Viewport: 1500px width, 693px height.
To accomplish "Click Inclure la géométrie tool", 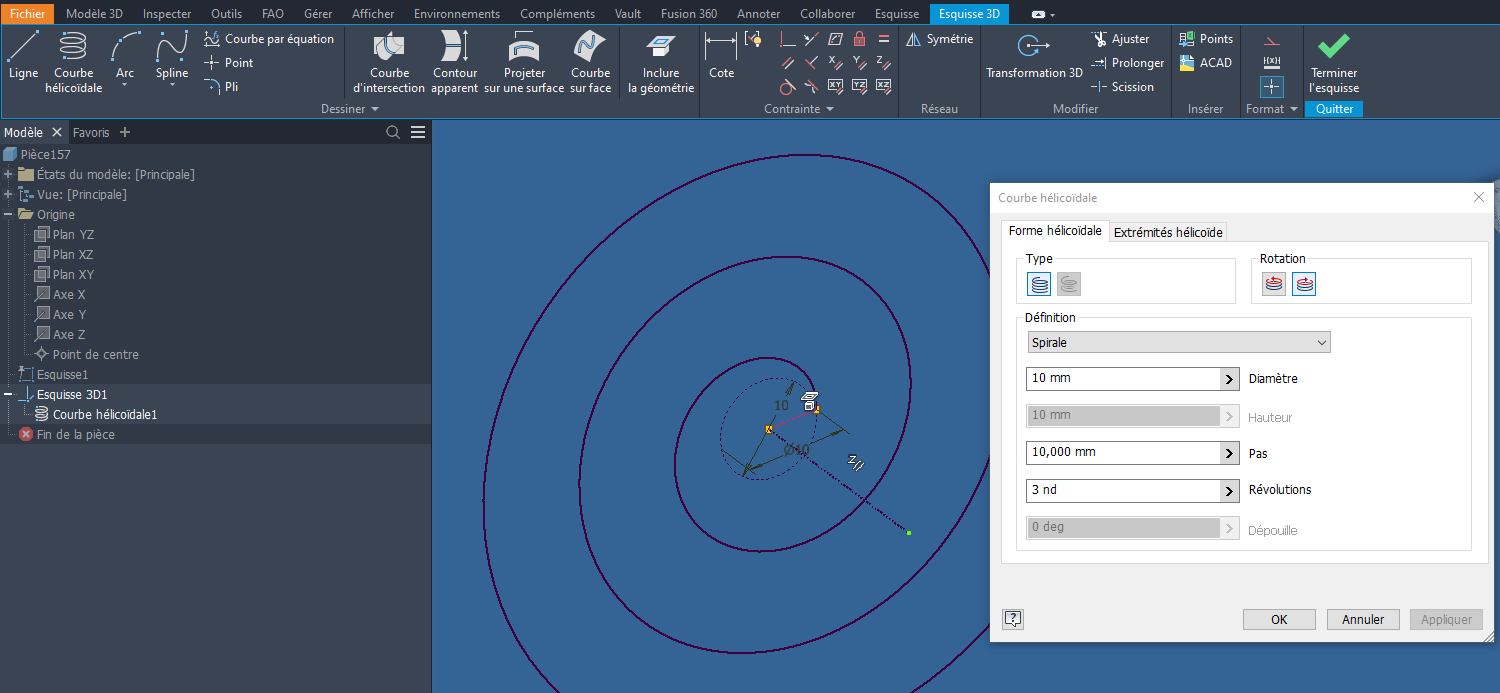I will (660, 62).
